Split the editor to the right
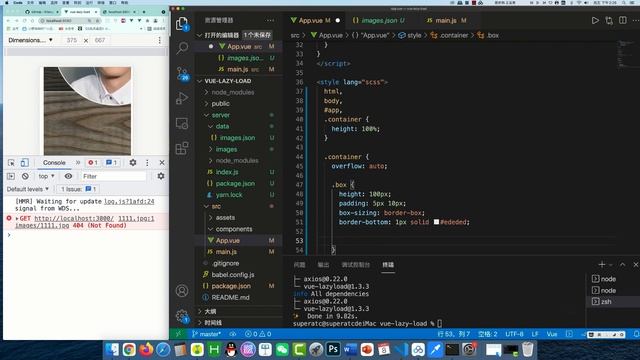The image size is (640, 360). coord(623,20)
